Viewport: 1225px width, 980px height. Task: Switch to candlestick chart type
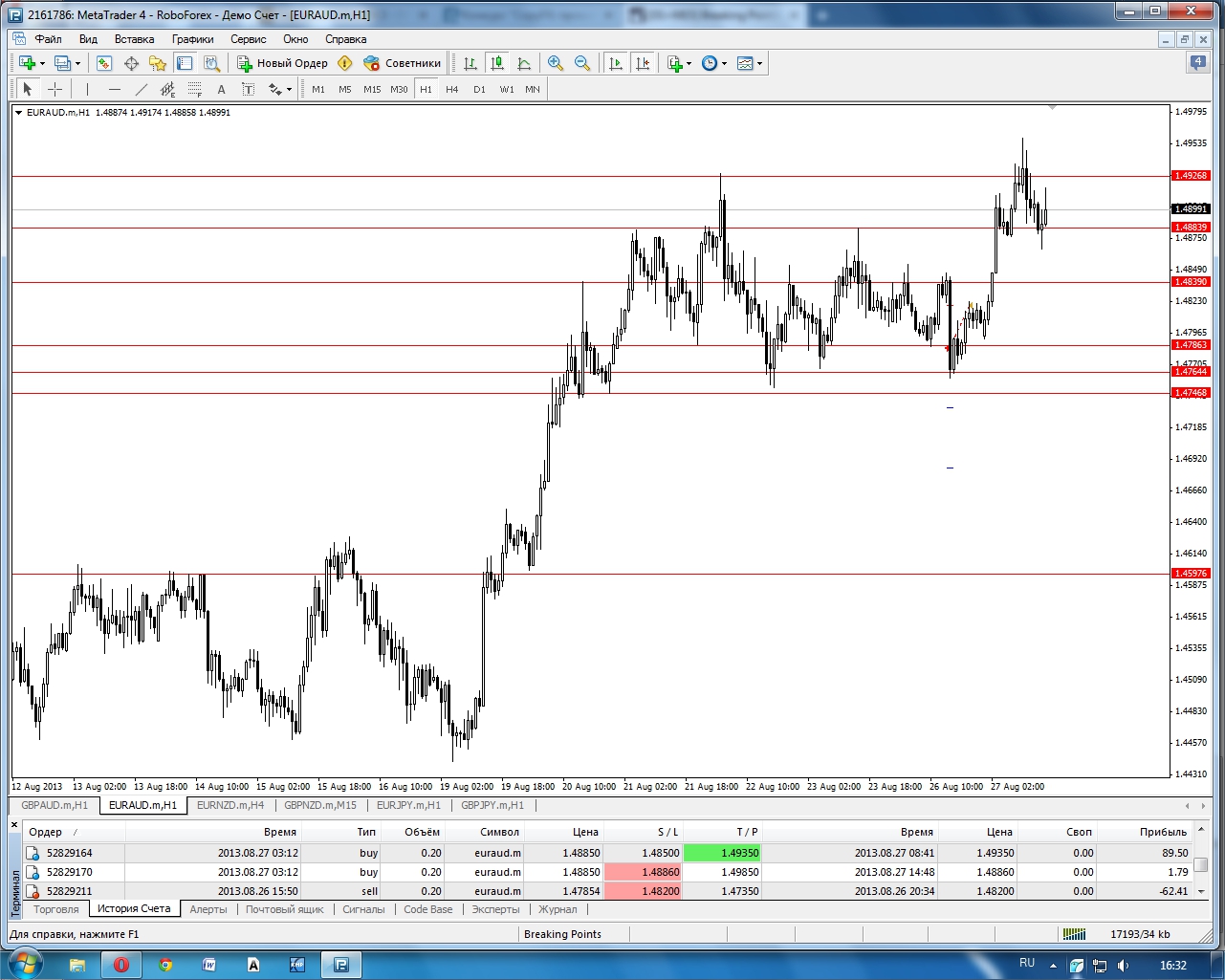[497, 63]
